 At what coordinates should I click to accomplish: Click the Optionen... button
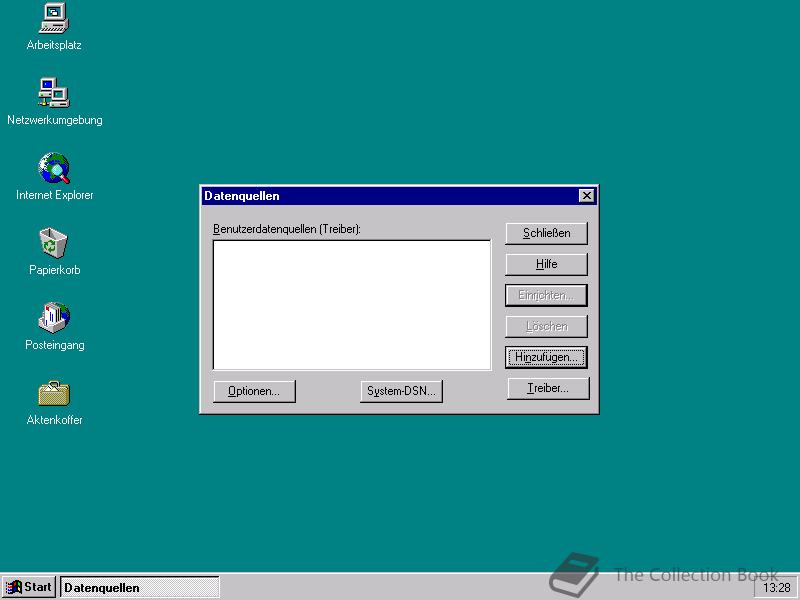pos(254,391)
